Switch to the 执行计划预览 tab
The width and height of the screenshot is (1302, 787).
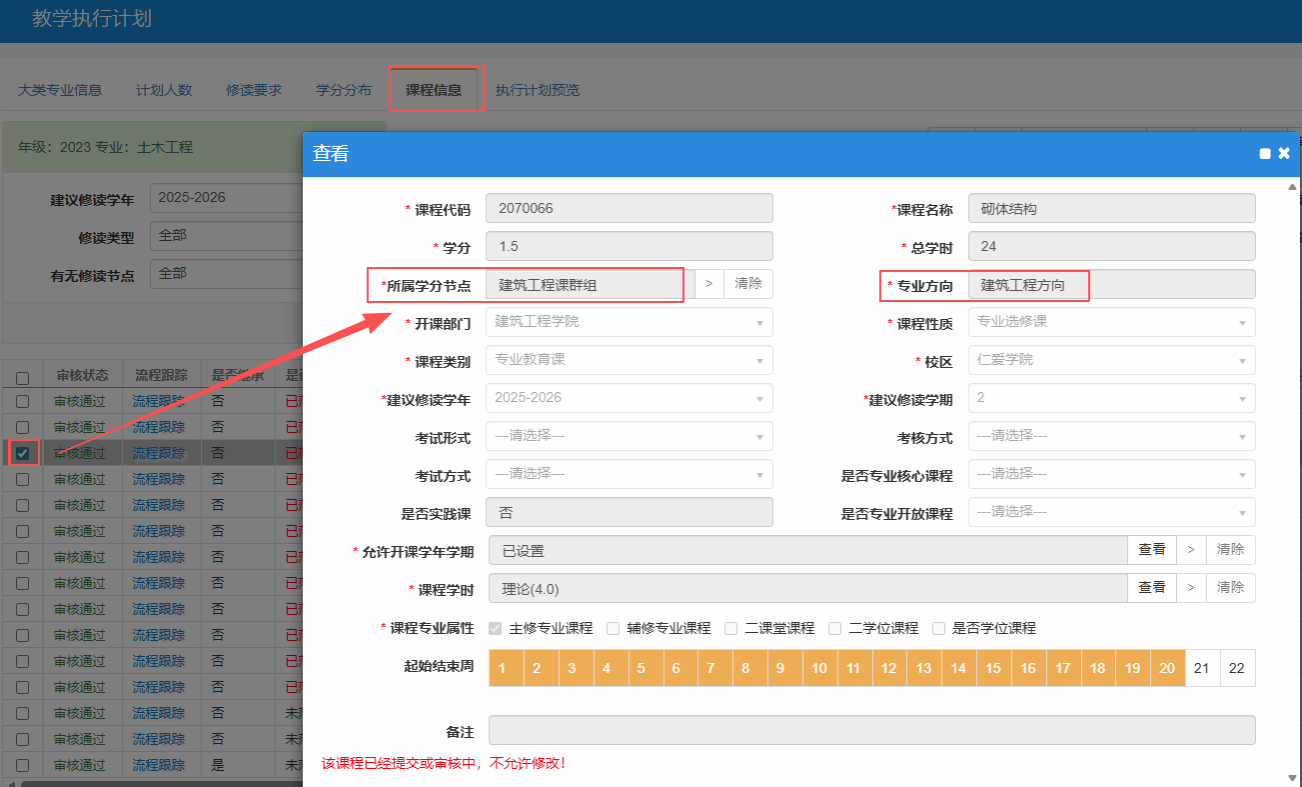click(x=537, y=90)
